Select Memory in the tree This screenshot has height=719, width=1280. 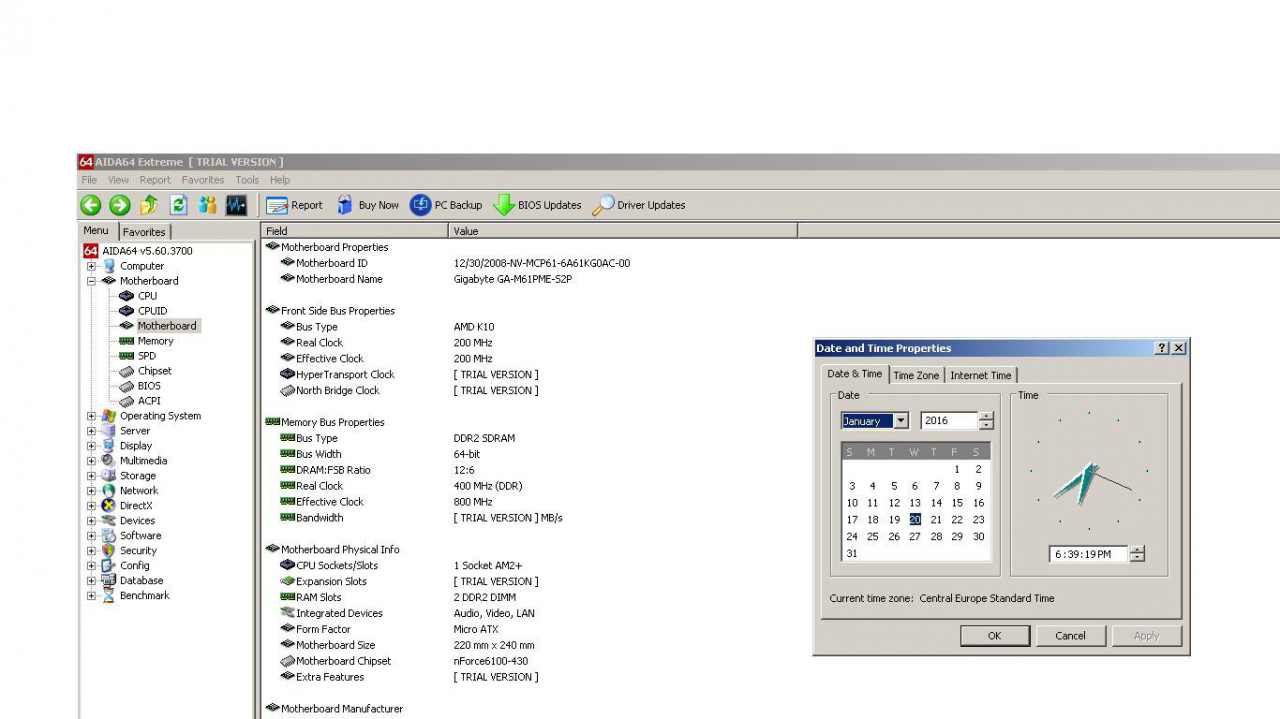pos(155,341)
